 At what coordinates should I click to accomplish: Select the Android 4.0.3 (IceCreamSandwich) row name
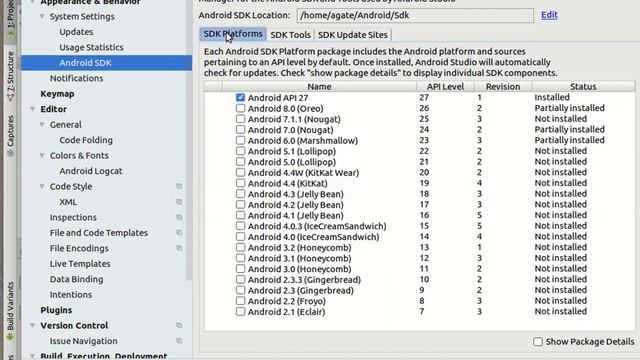coord(317,226)
